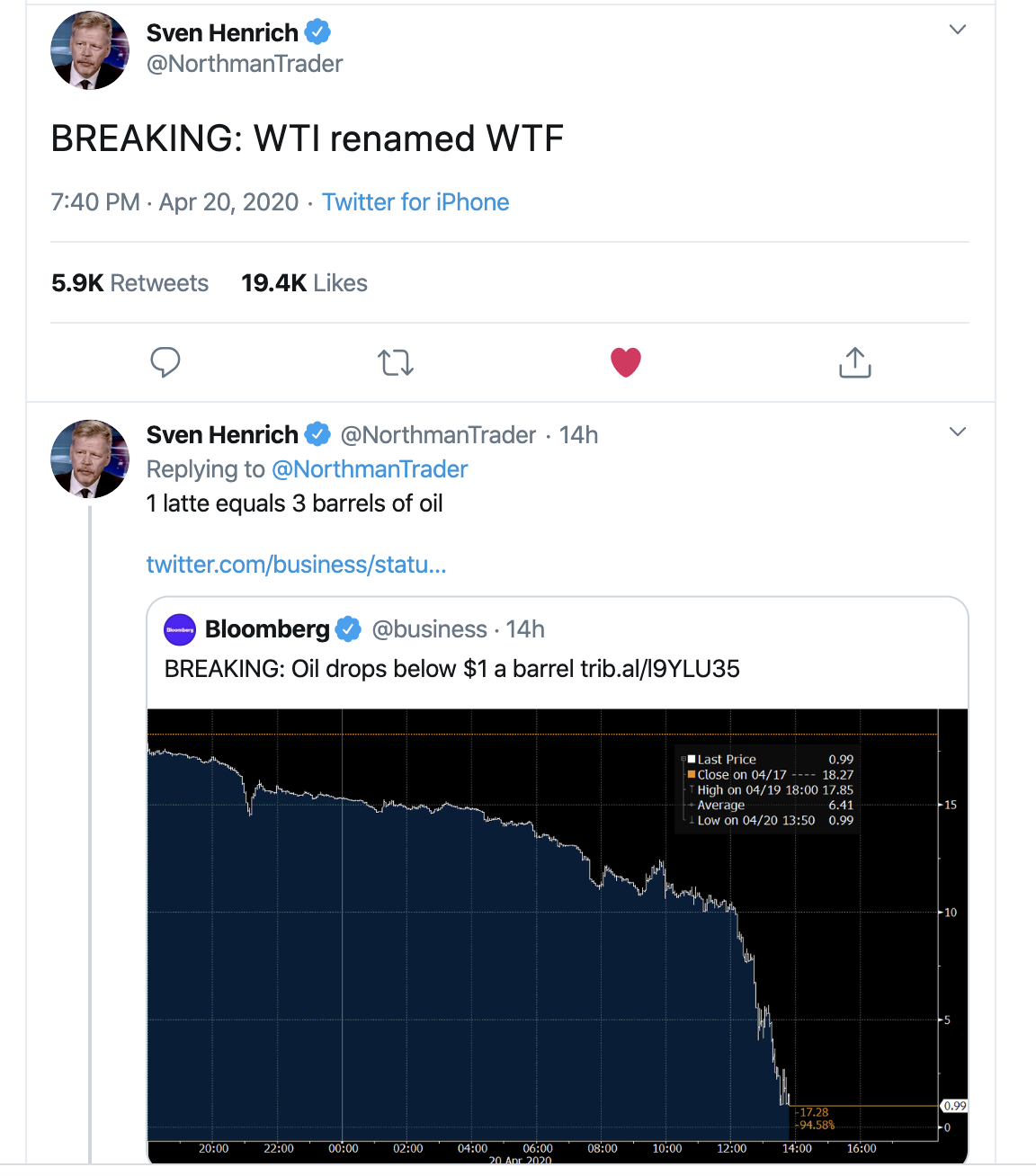
Task: Click verified badge beside top Sven Henrich
Action: coord(317,32)
